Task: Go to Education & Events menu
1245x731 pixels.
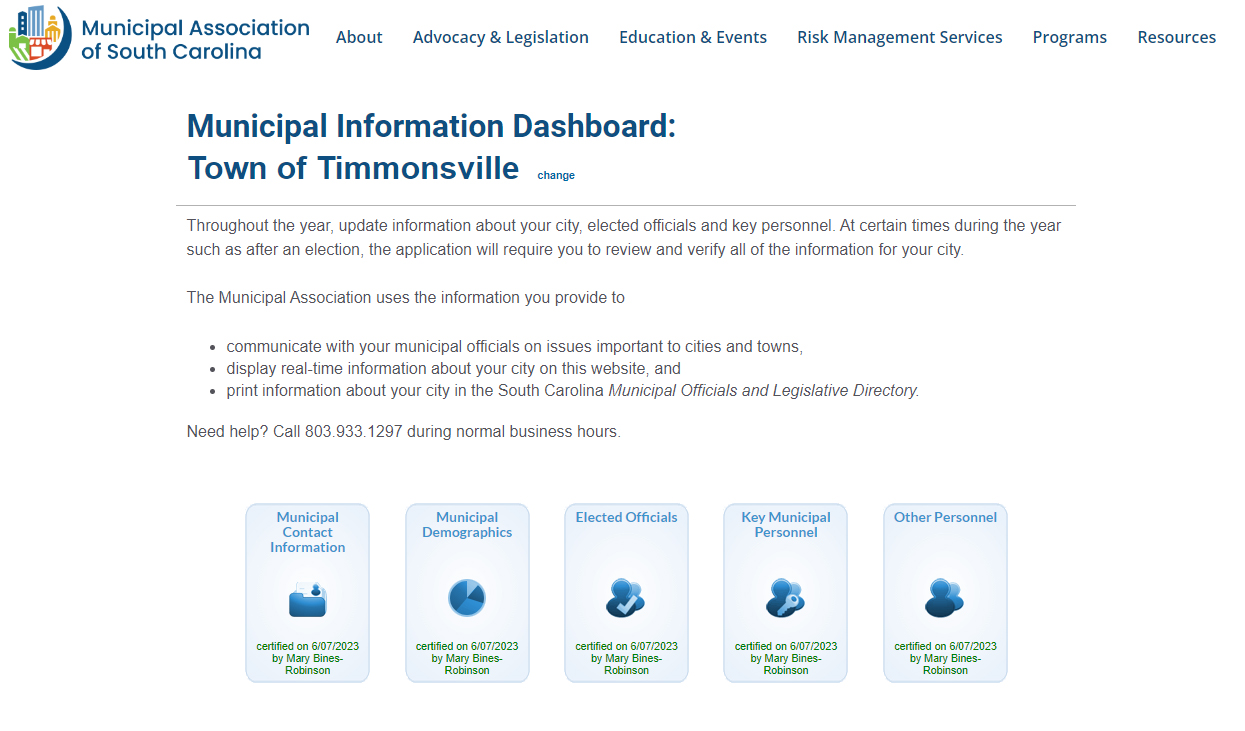Action: 693,37
